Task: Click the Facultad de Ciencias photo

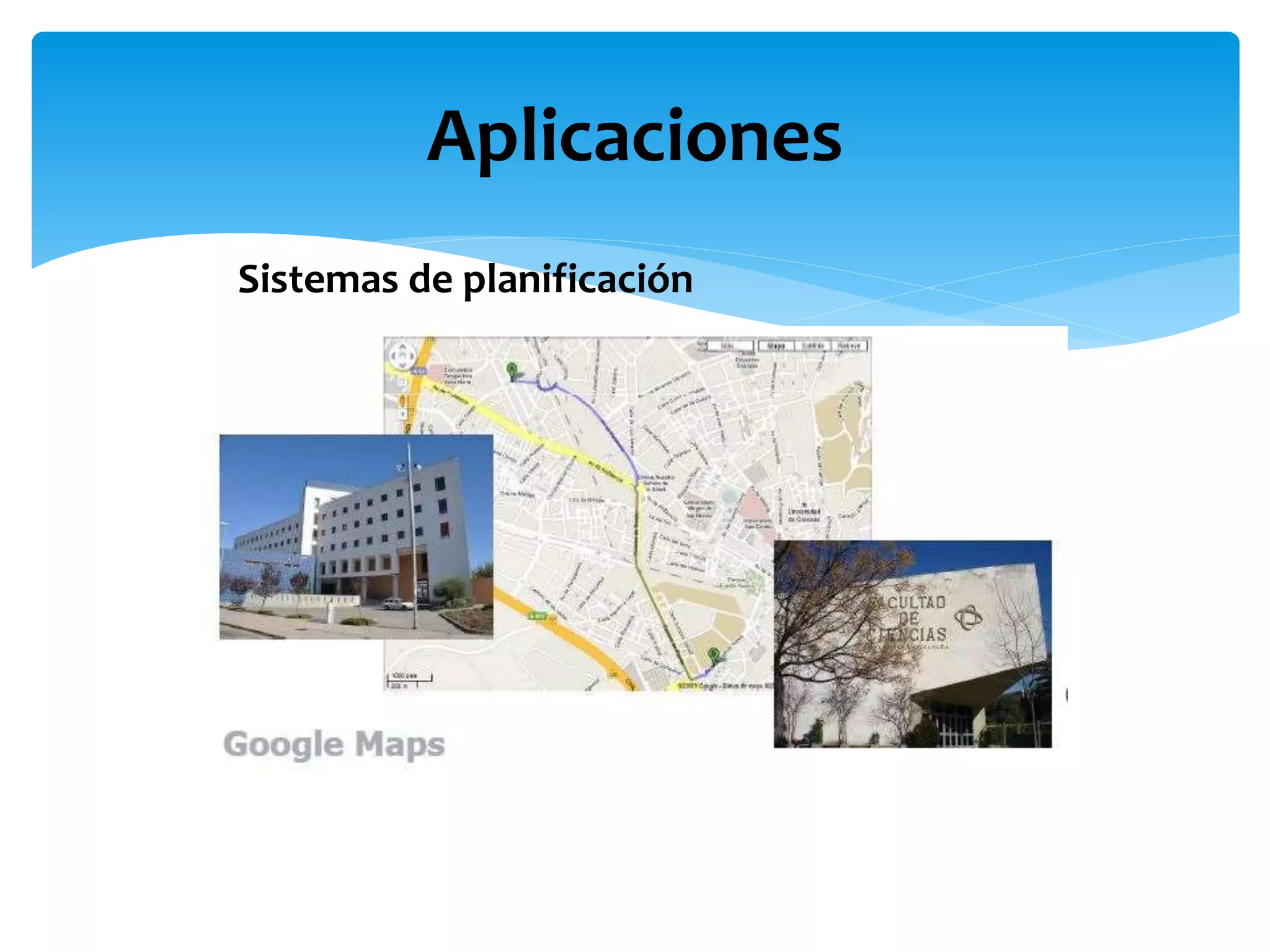Action: [912, 644]
